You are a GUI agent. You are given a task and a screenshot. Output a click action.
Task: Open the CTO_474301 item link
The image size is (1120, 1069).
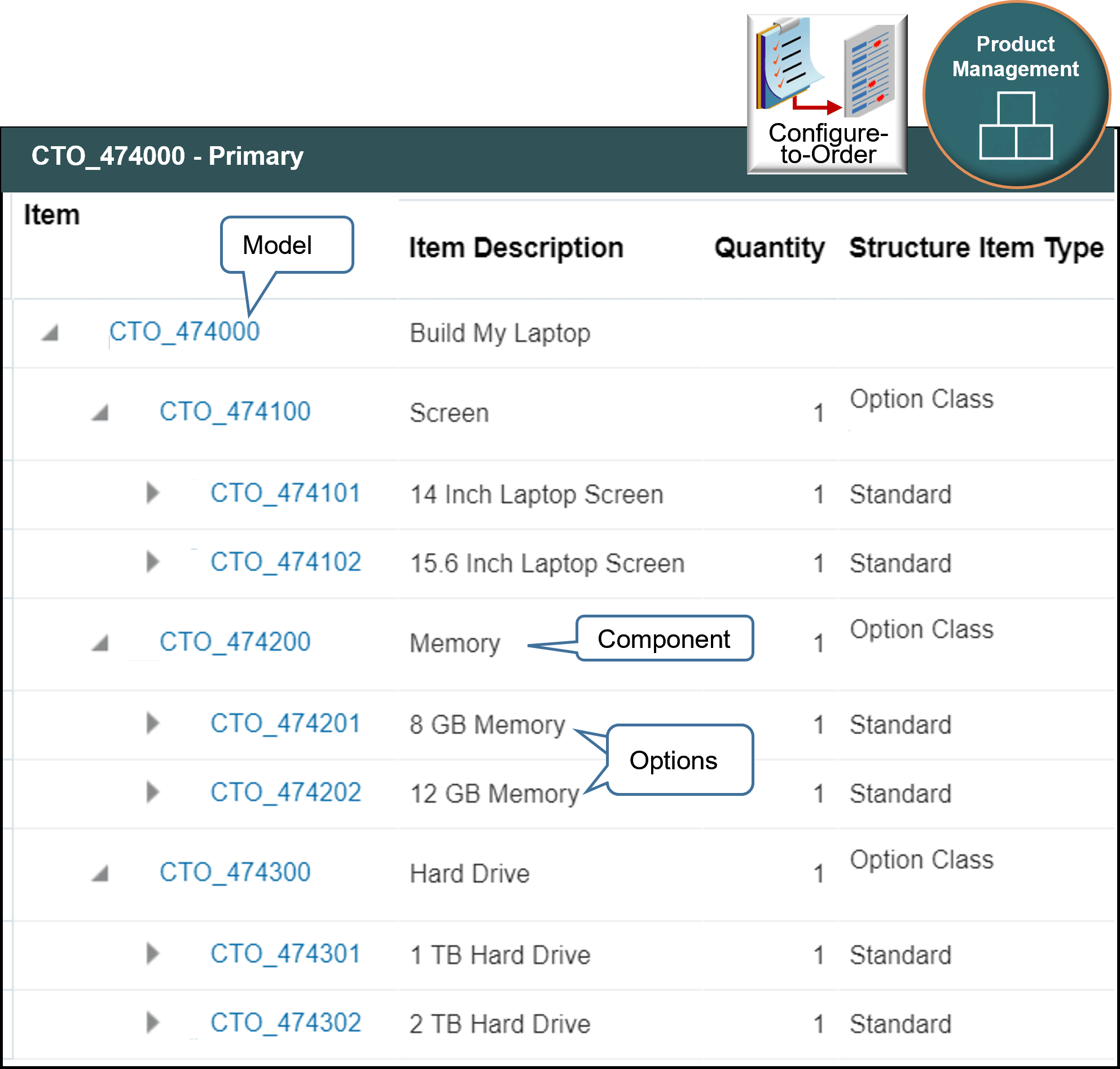coord(286,954)
